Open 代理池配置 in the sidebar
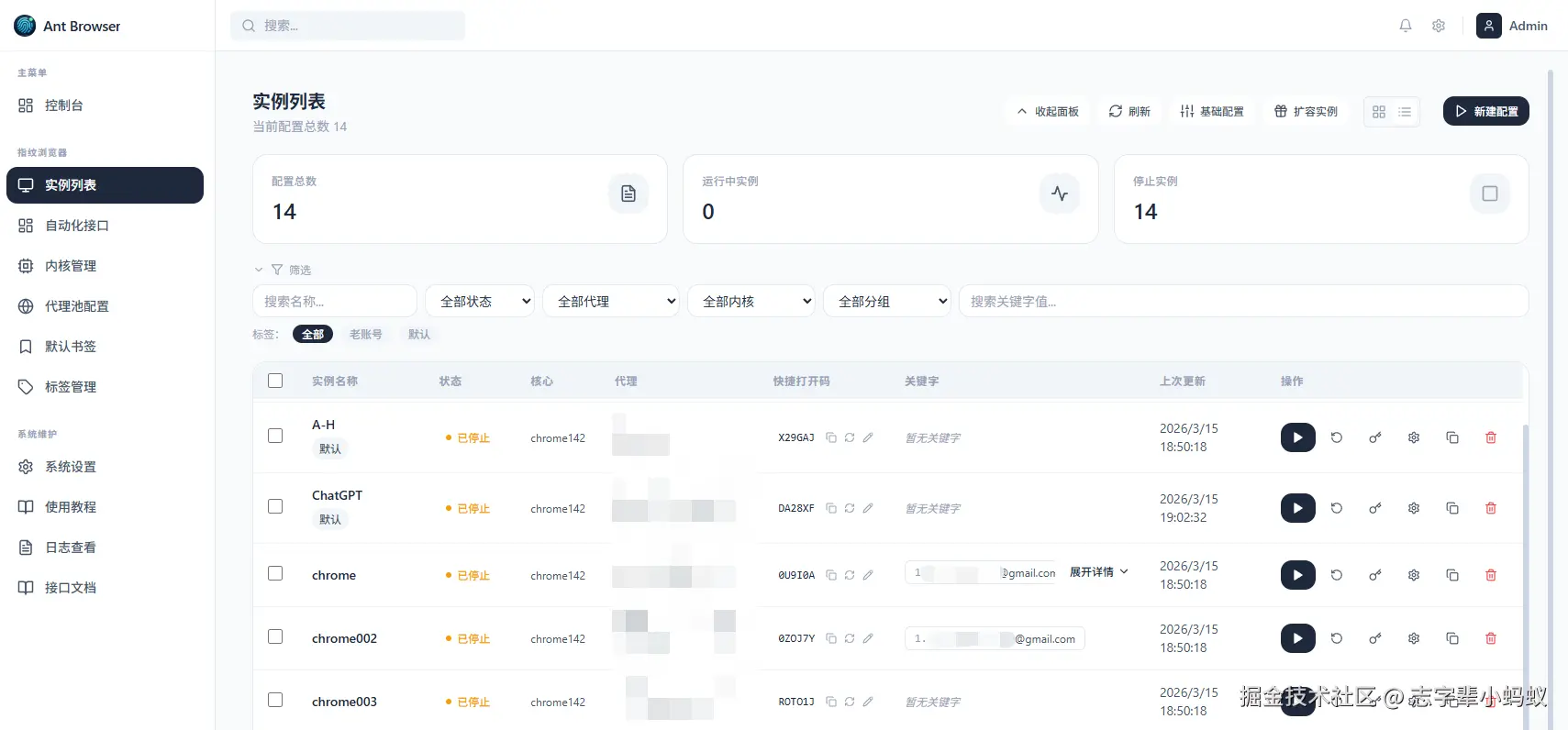 [x=105, y=306]
